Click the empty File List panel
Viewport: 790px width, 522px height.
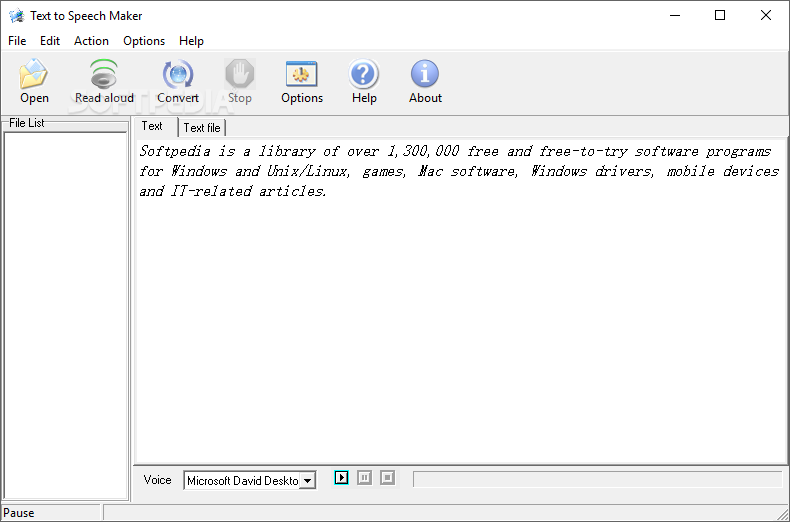click(x=65, y=316)
